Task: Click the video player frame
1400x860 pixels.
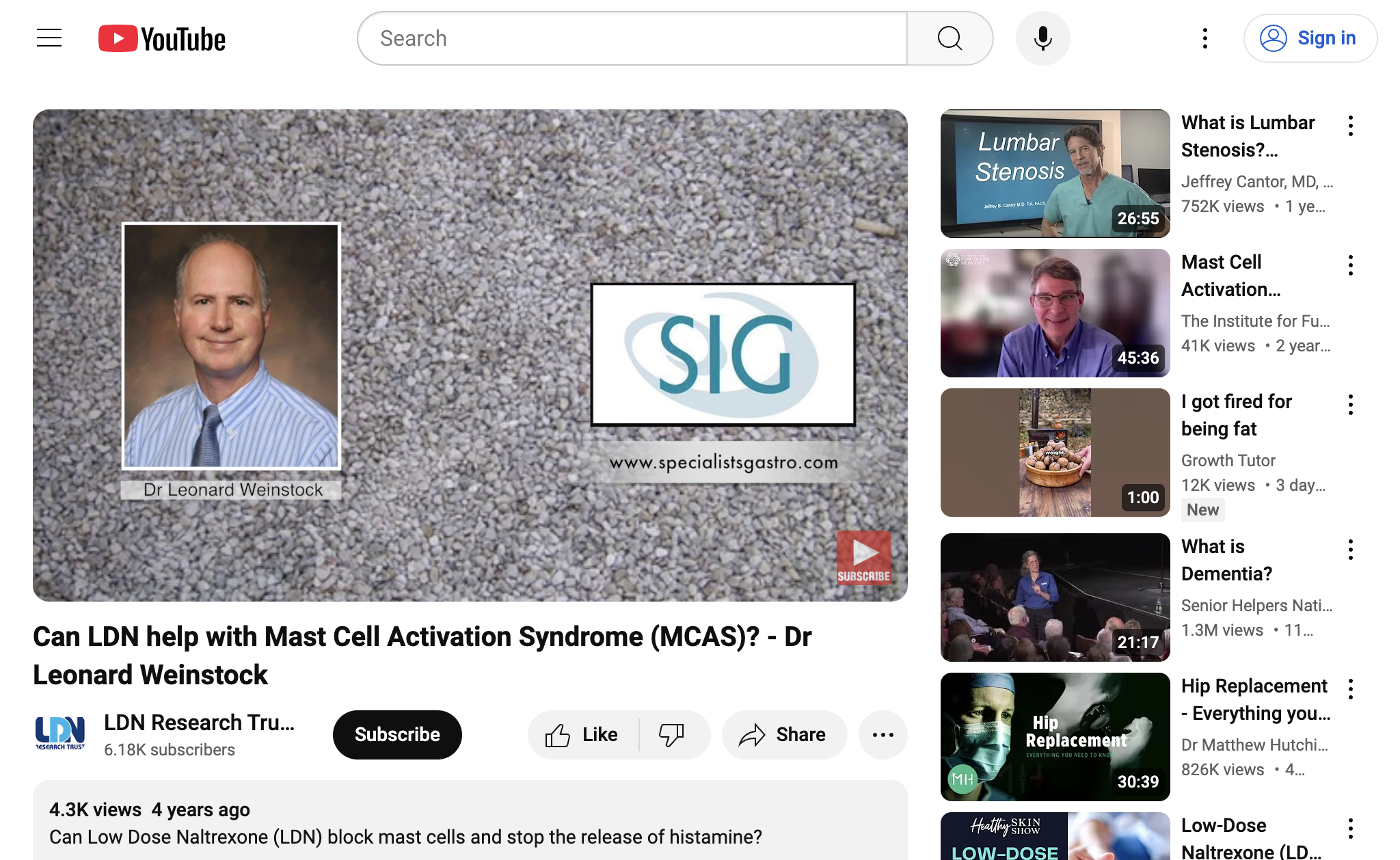Action: click(x=470, y=355)
